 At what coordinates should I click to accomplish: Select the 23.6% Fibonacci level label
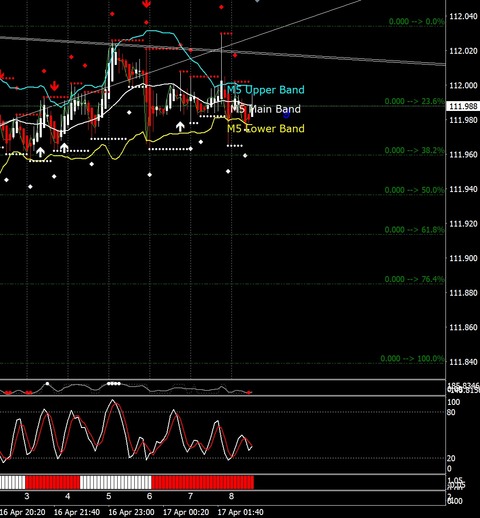click(414, 101)
